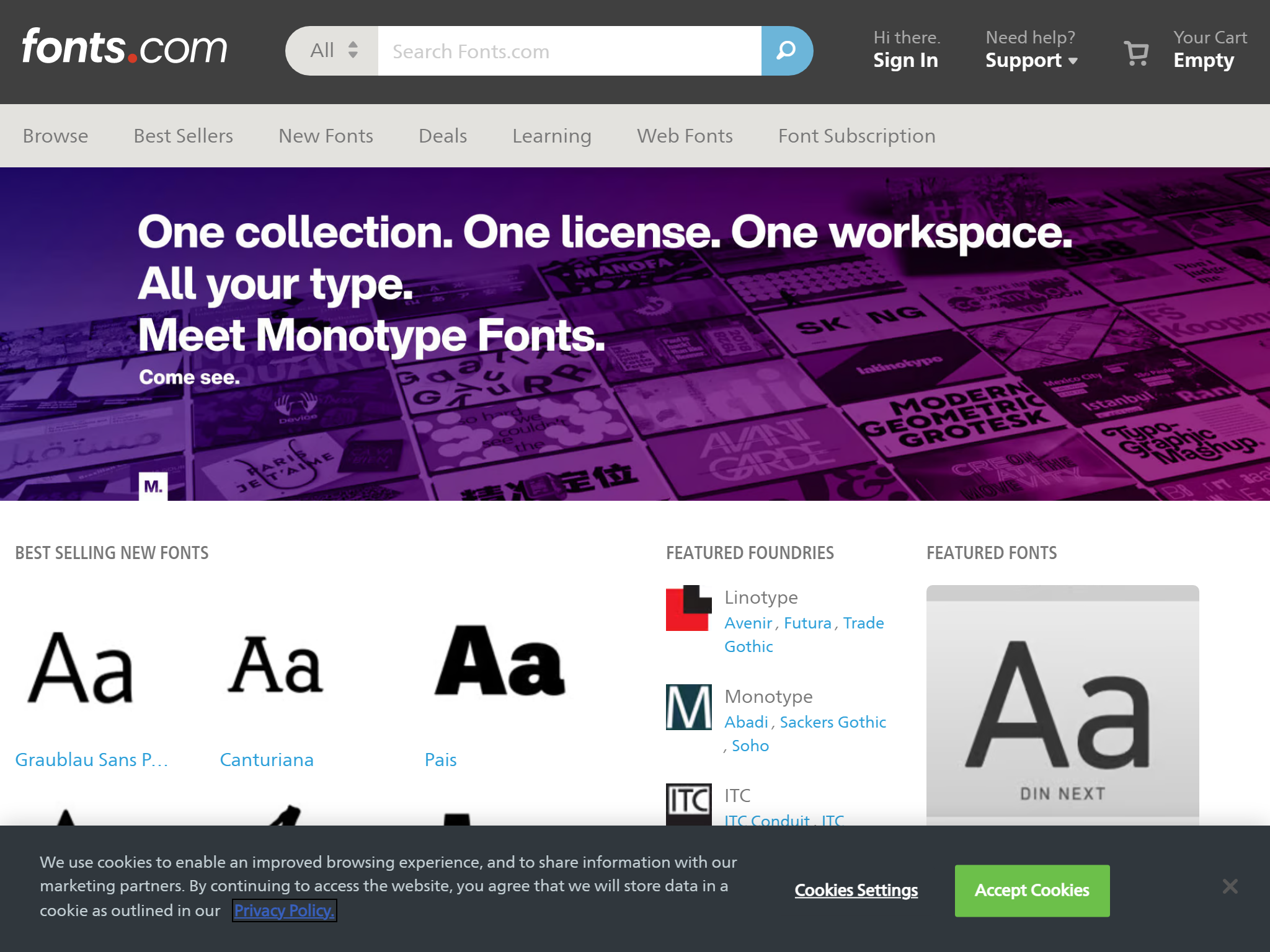The image size is (1270, 952).
Task: Go to Font Subscription
Action: 857,136
